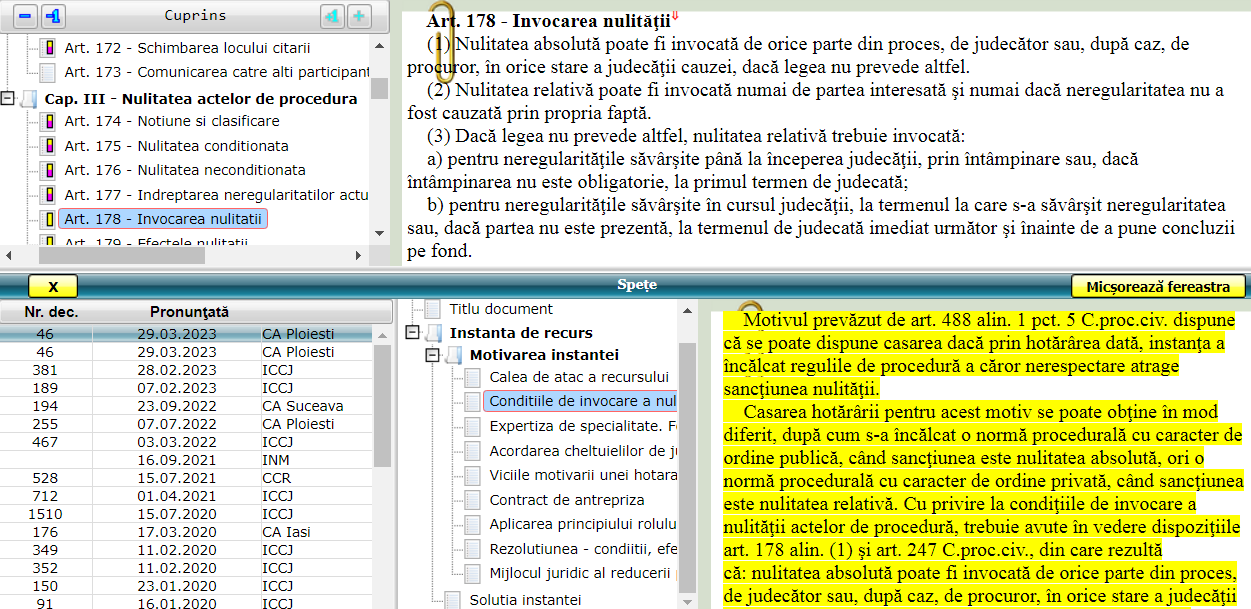Click the page icon beside Viciile motivarii

(x=473, y=475)
